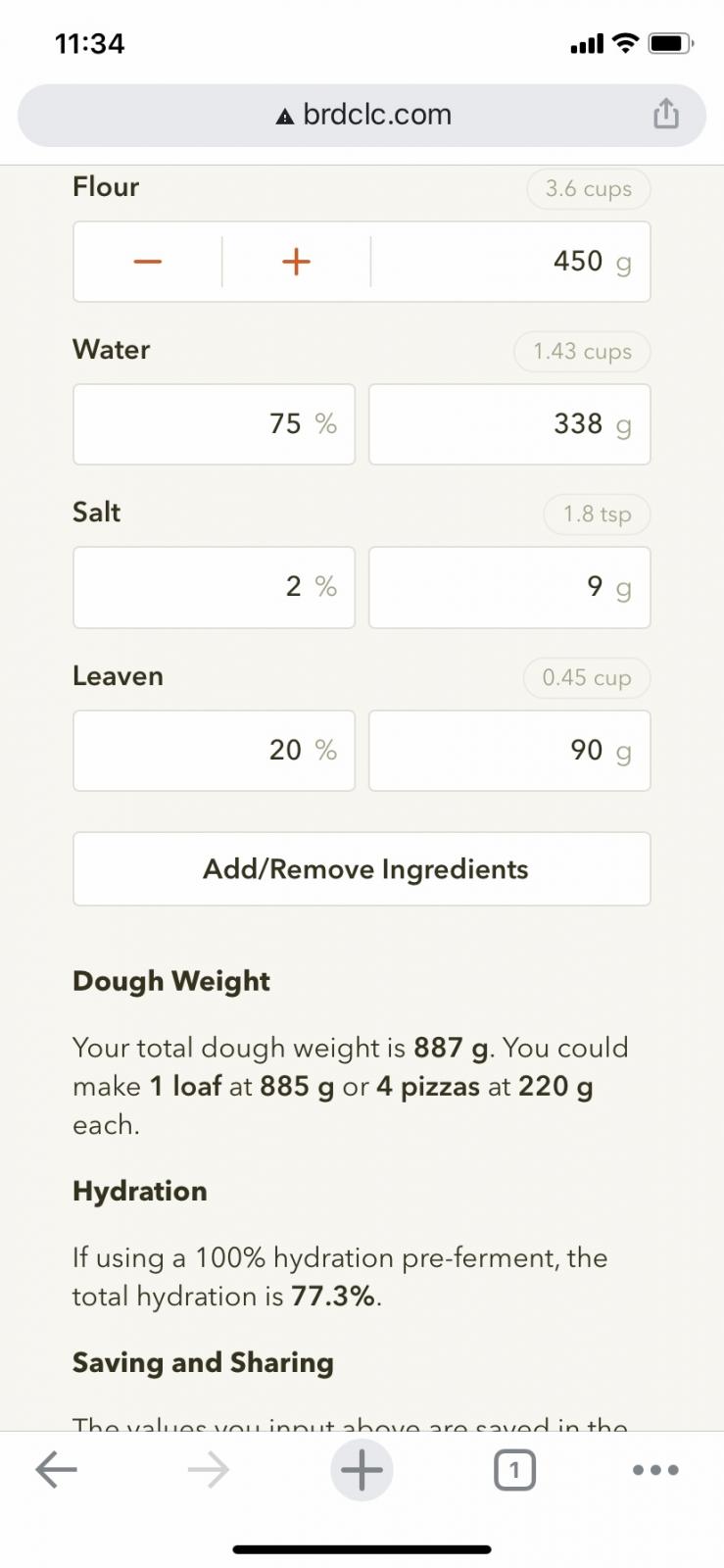Edit the water grams field
724x1568 pixels.
pos(508,424)
